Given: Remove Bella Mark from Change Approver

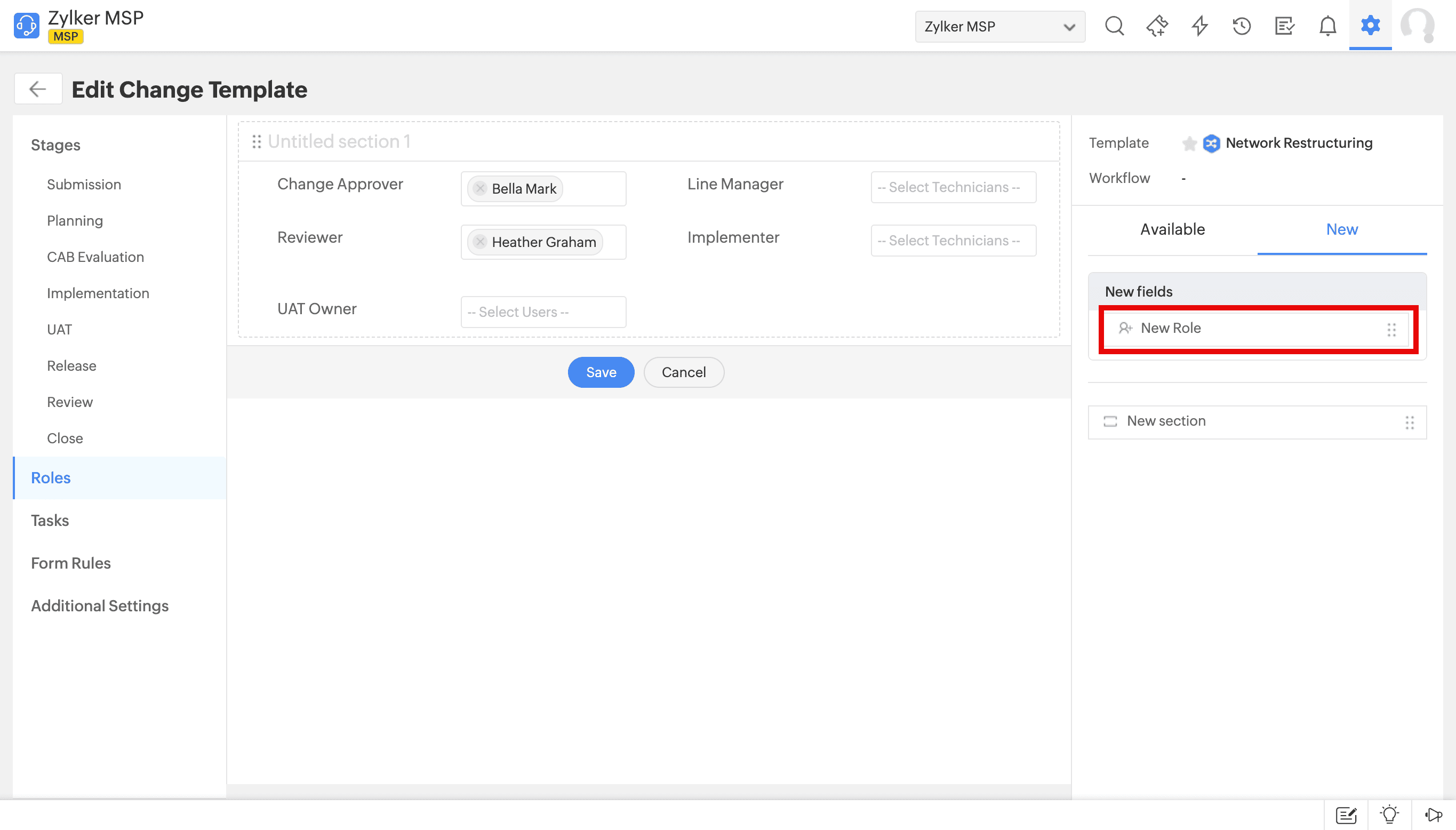Looking at the screenshot, I should 480,188.
